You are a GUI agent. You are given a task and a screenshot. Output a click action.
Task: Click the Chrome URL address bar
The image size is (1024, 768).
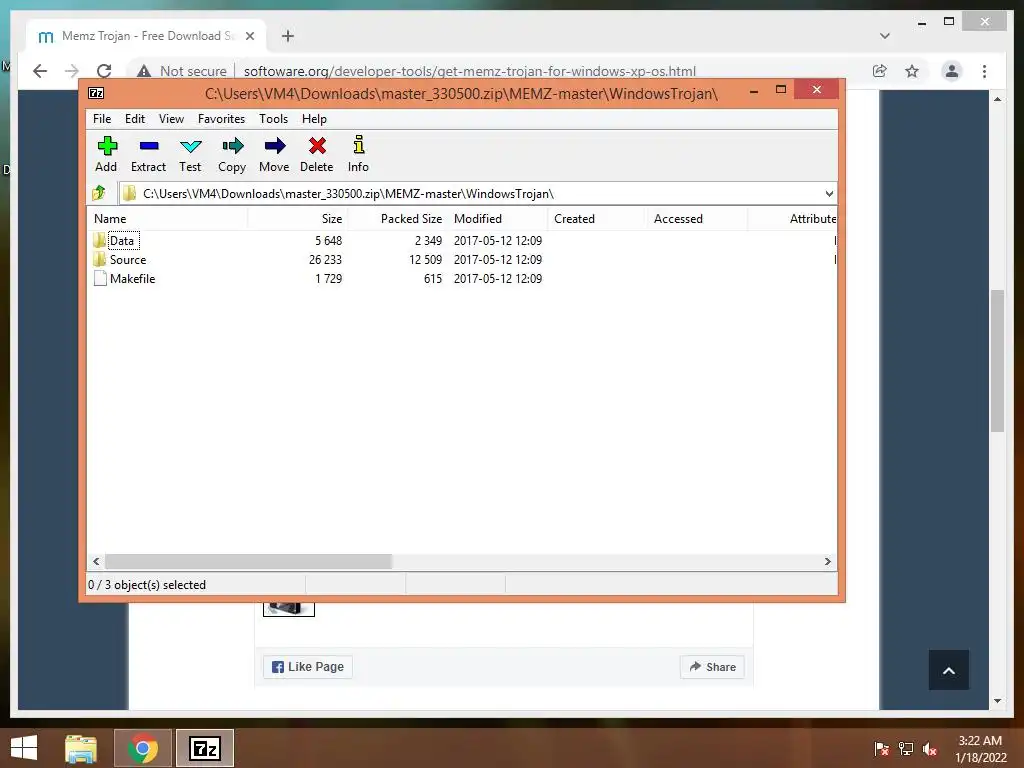[470, 71]
